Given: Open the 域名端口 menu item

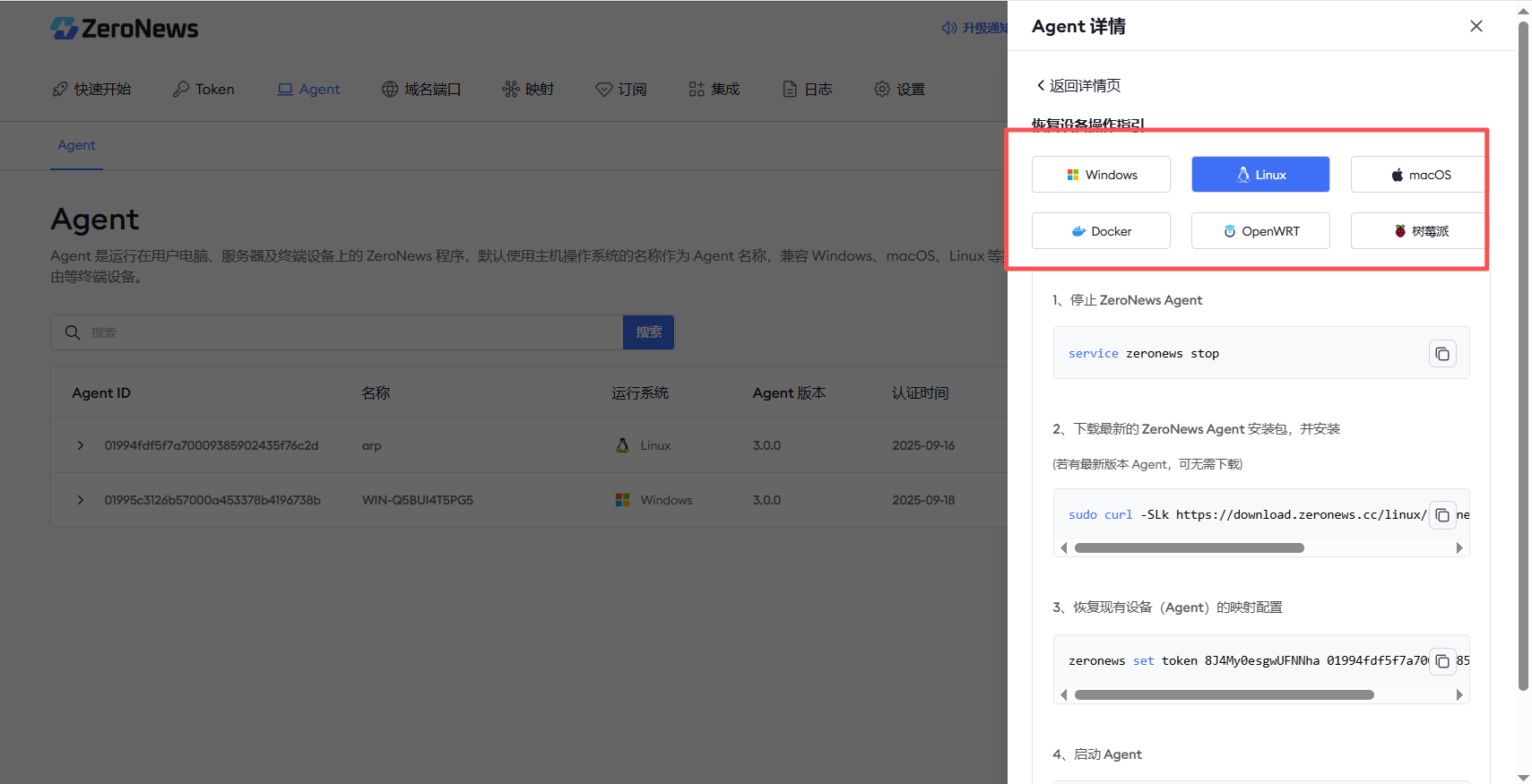Looking at the screenshot, I should point(421,90).
